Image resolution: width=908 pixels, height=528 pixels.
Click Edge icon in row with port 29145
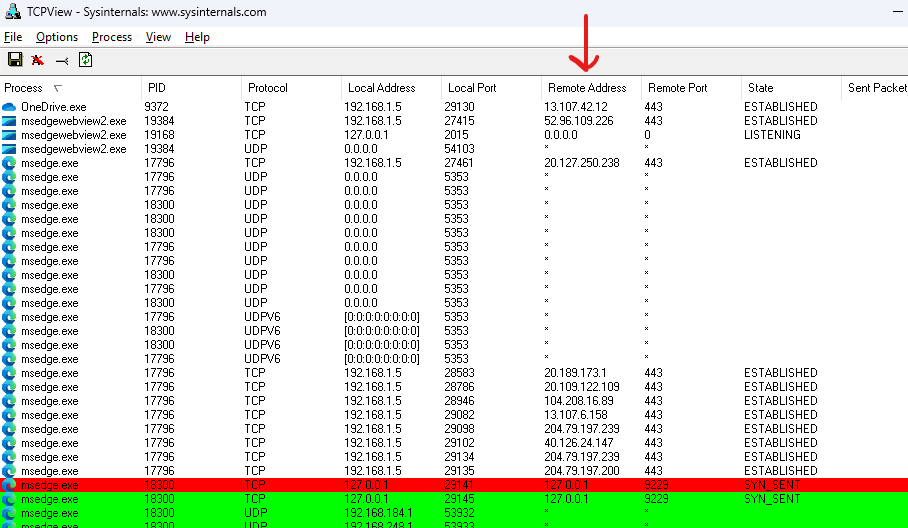[x=9, y=499]
